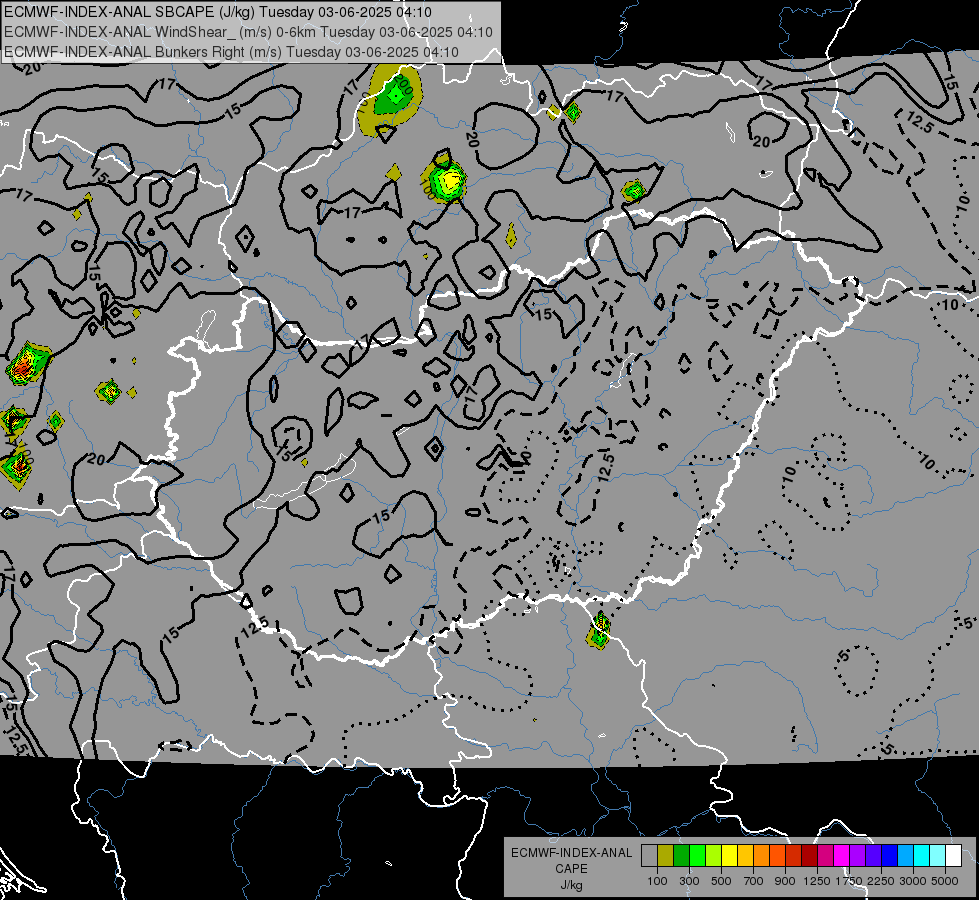Select the pale cyan legend swatch

pos(938,855)
